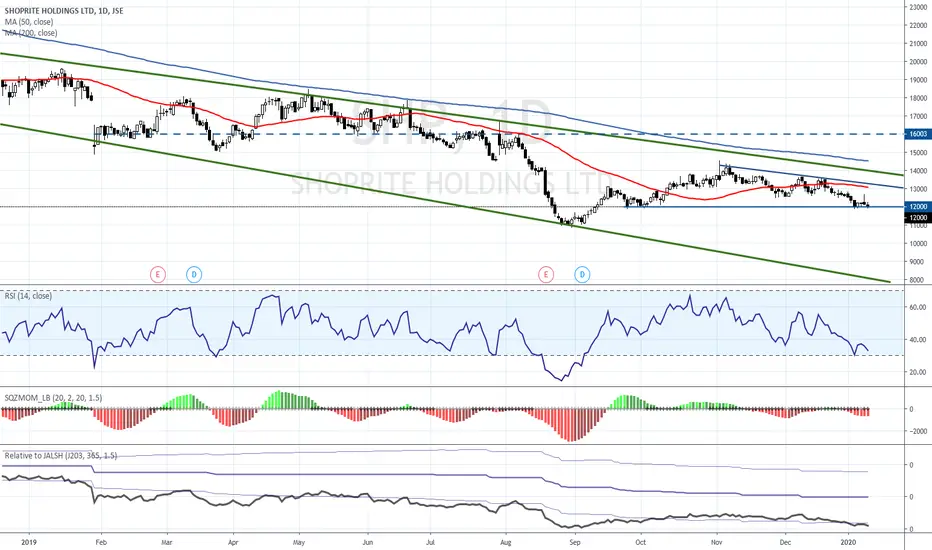
Task: Select the Relative to JALSH indicator legend
Action: (x=61, y=455)
